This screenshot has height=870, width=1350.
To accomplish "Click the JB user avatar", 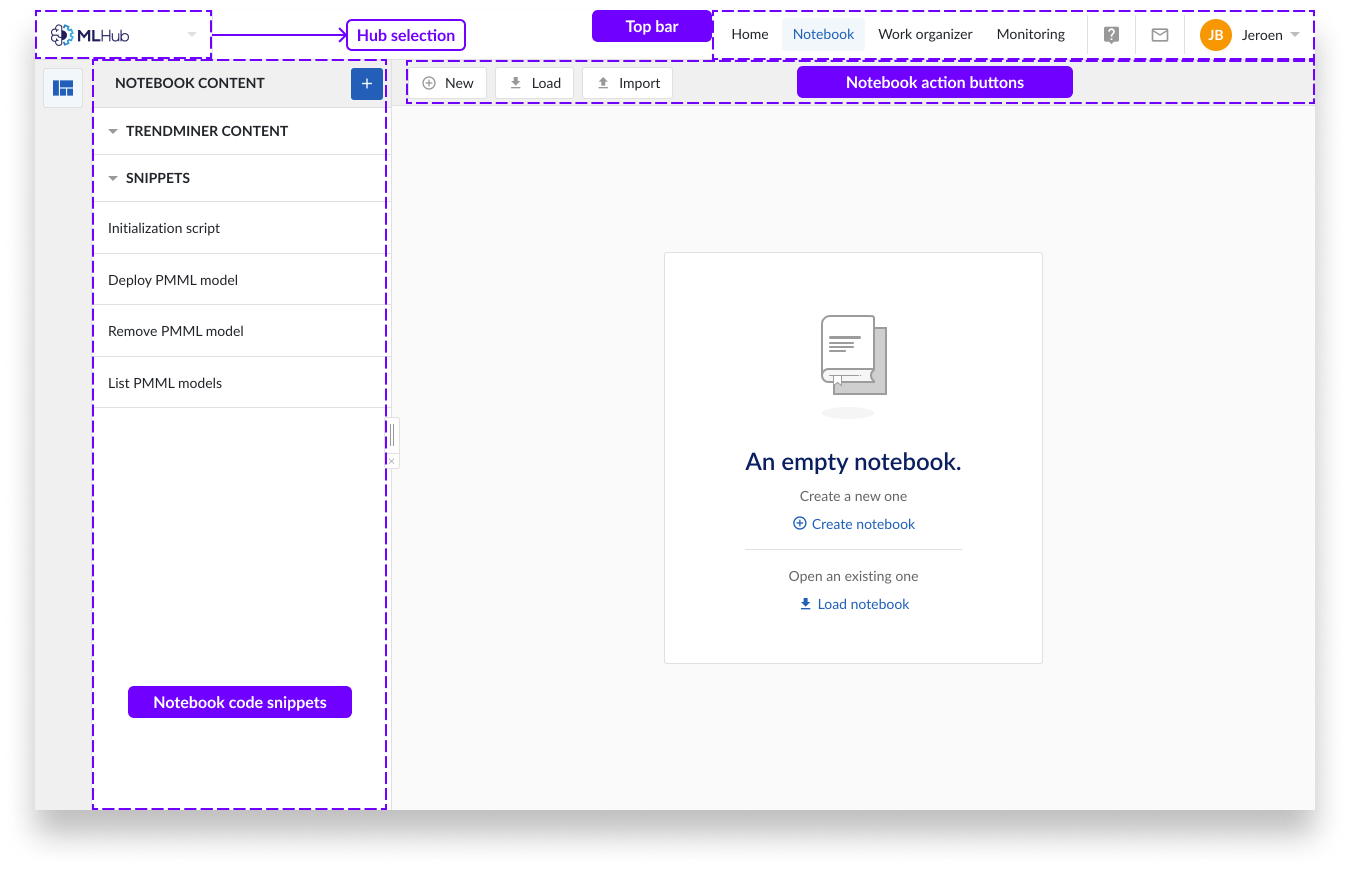I will (x=1215, y=35).
